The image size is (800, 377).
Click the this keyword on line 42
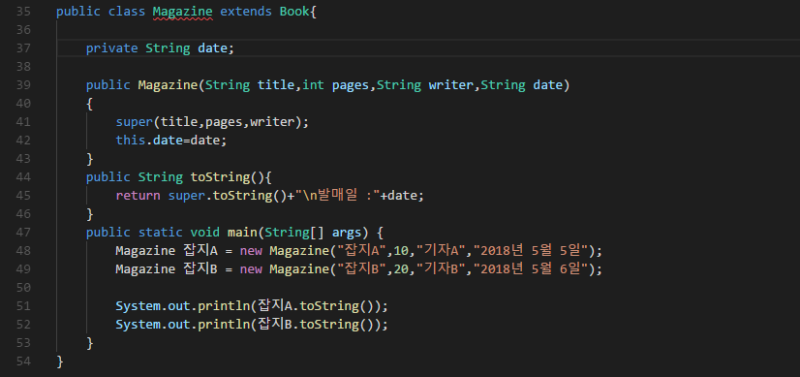(x=130, y=140)
